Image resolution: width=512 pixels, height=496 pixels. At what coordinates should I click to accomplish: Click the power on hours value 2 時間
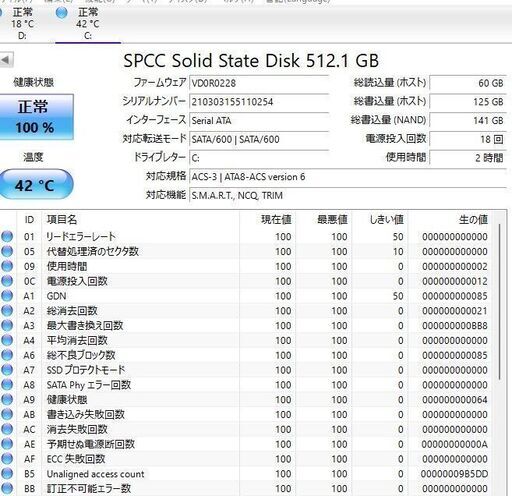coord(468,158)
